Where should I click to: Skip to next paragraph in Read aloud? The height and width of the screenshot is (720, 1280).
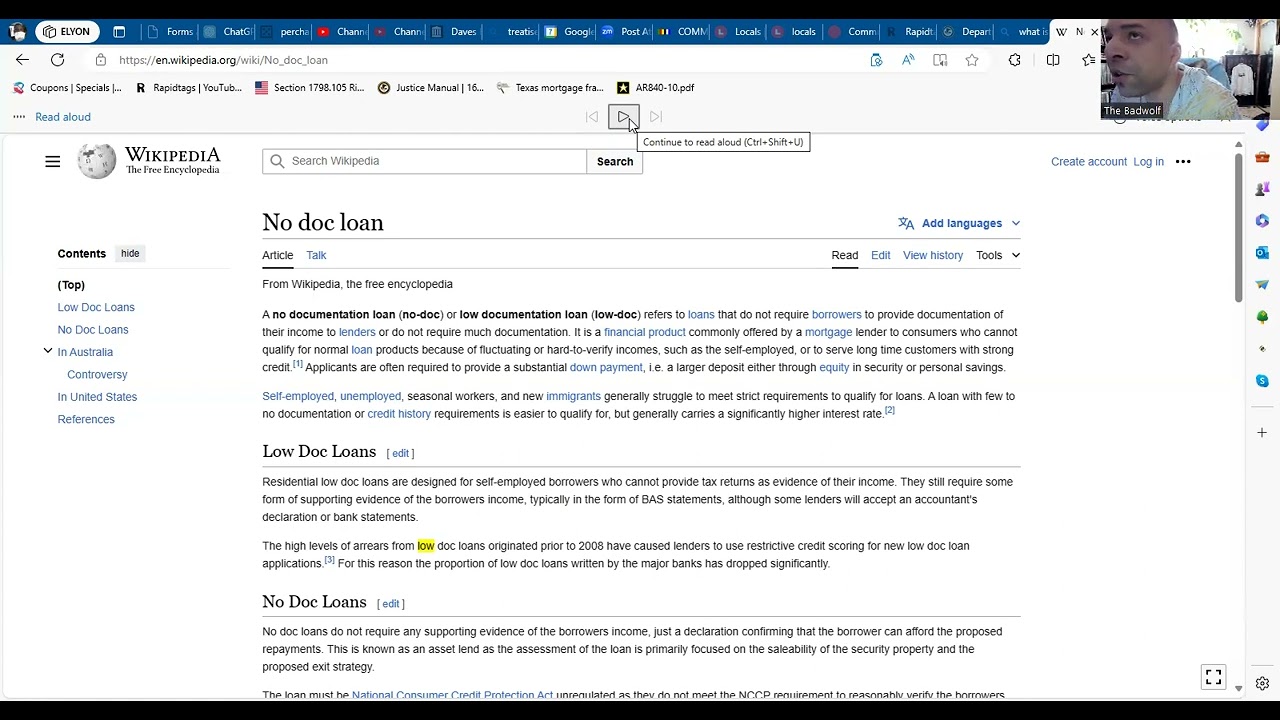click(x=656, y=117)
